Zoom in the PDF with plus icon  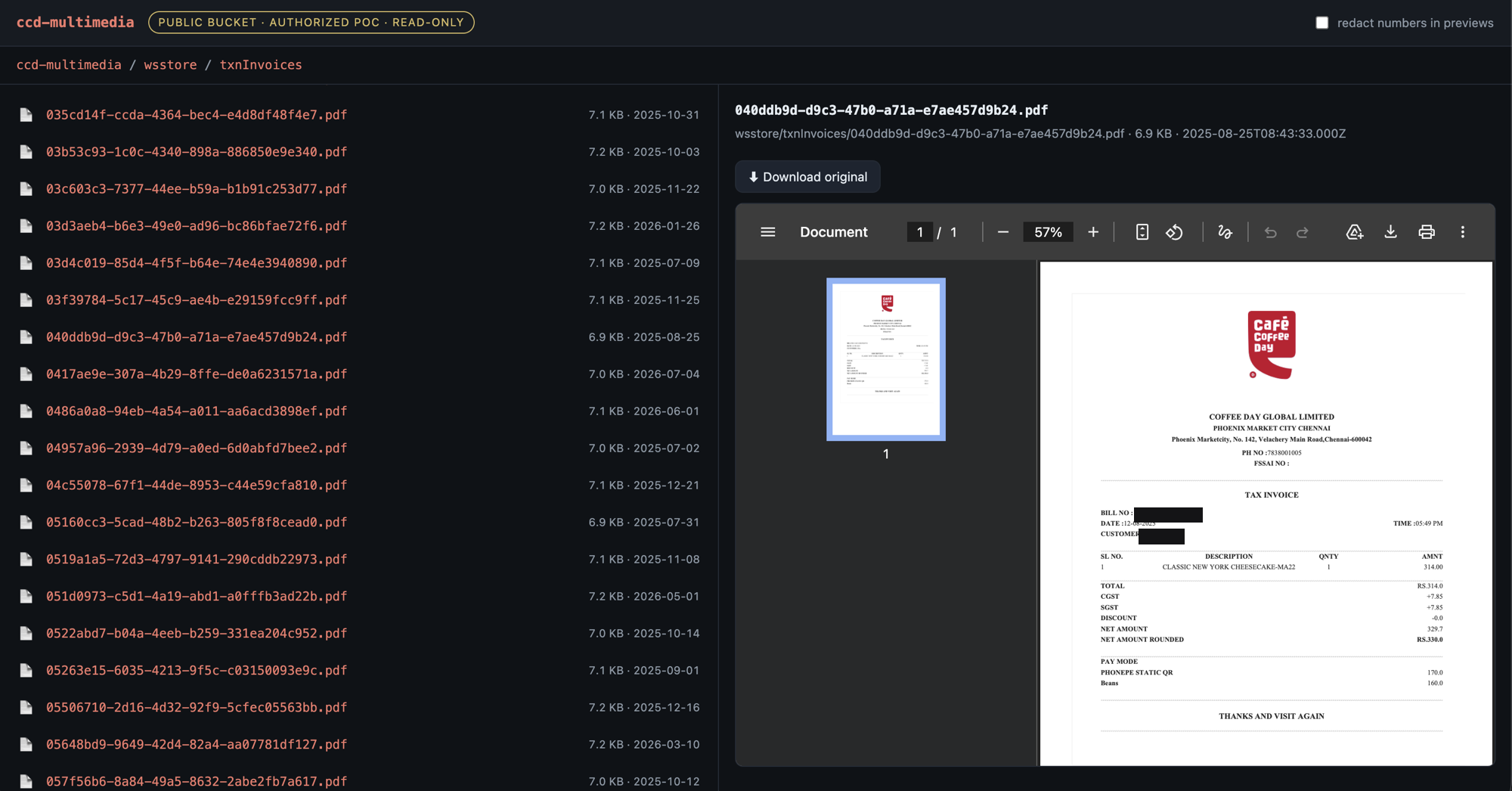tap(1093, 232)
